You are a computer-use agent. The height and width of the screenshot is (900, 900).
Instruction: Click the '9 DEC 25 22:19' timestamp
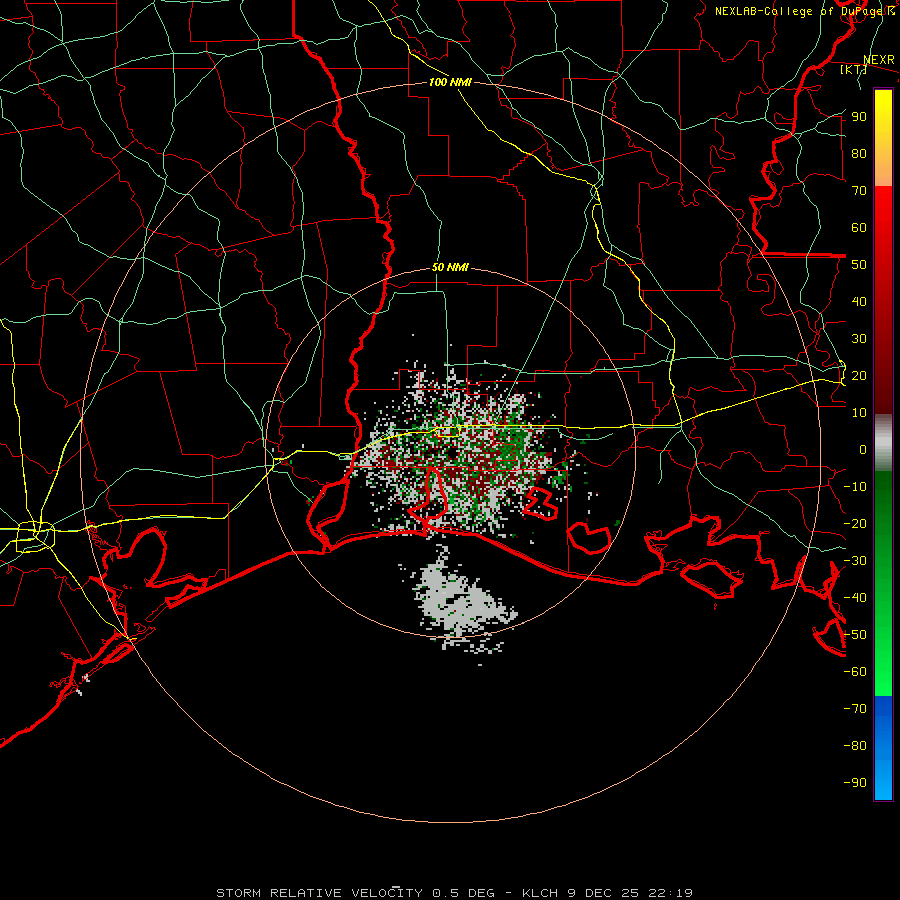pyautogui.click(x=629, y=893)
